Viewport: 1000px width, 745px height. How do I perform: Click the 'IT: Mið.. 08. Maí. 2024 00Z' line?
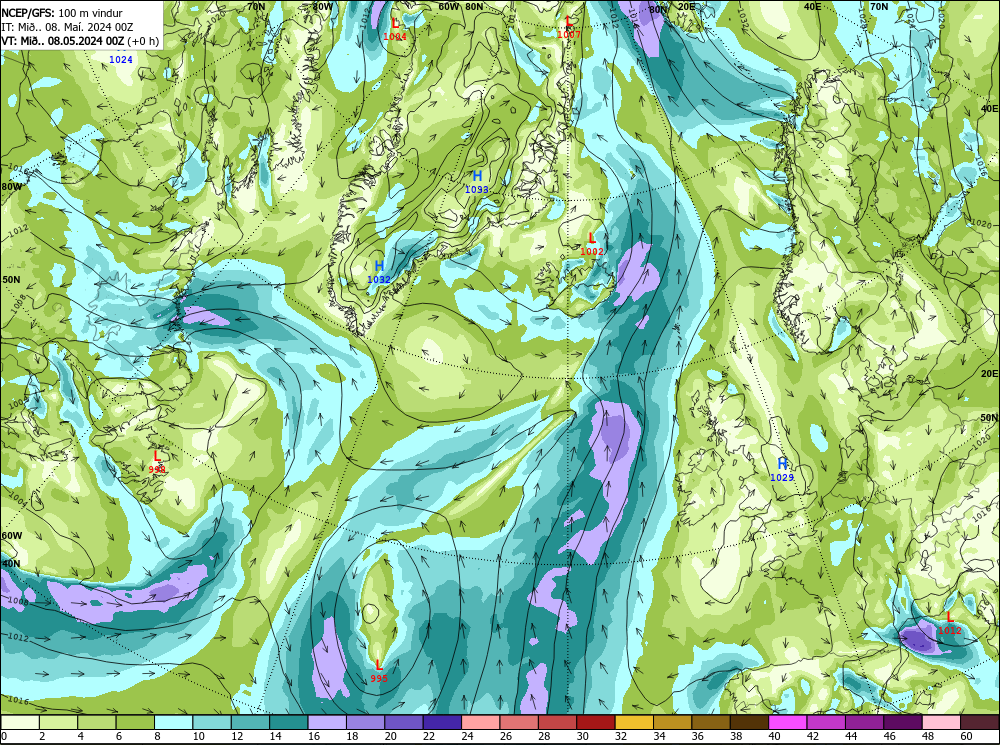(x=67, y=27)
